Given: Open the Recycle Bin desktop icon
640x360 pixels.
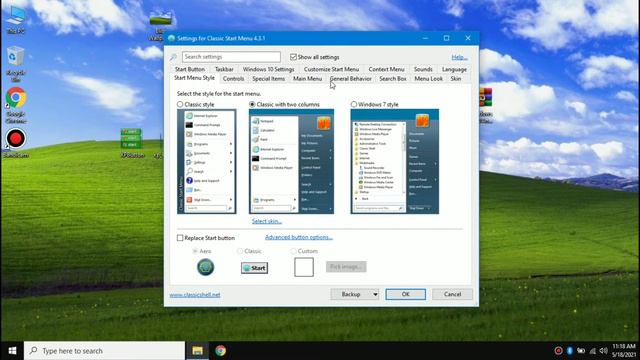Looking at the screenshot, I should [16, 64].
